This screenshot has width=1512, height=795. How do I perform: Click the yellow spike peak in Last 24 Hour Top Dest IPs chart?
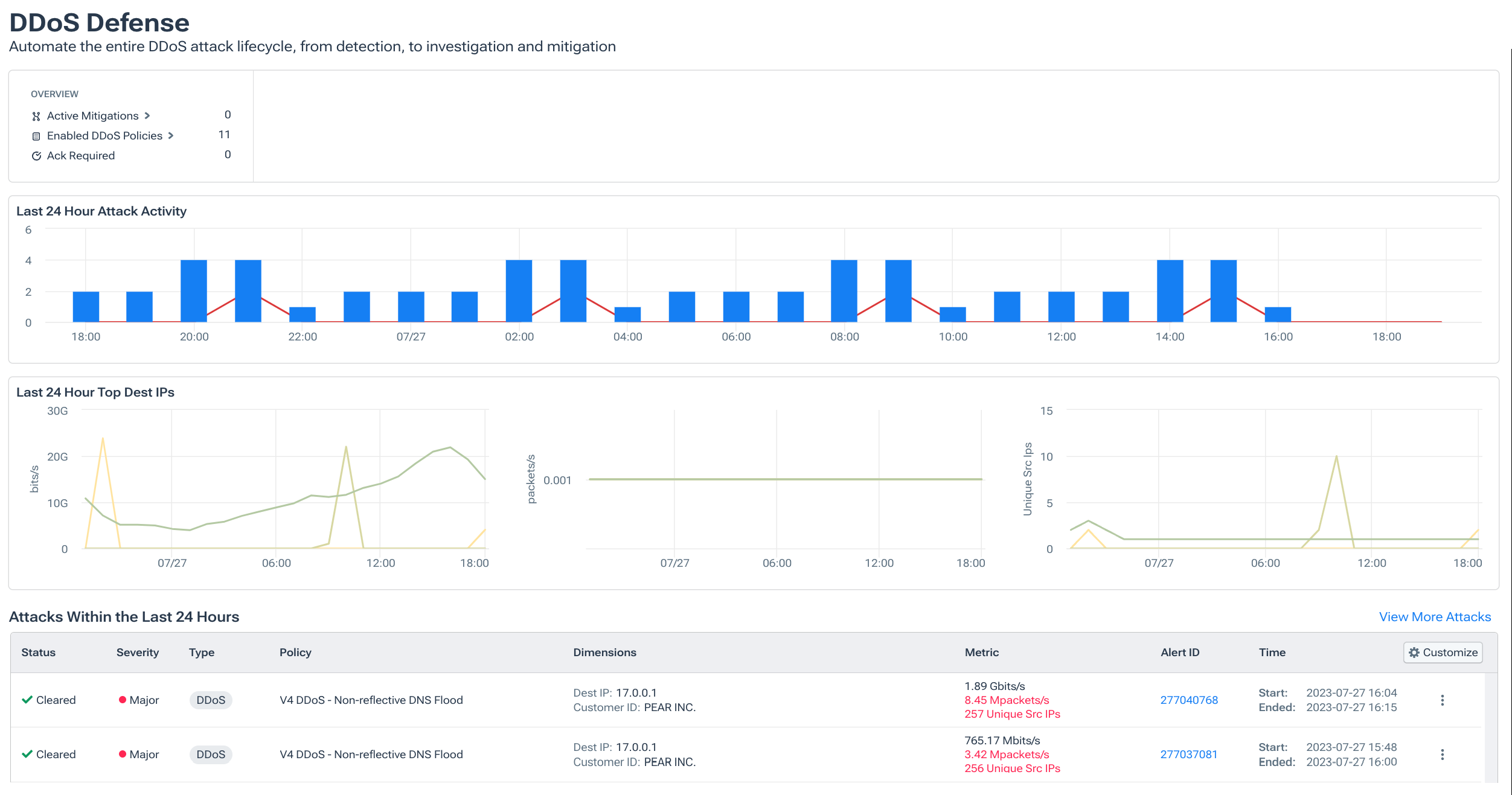[x=104, y=438]
